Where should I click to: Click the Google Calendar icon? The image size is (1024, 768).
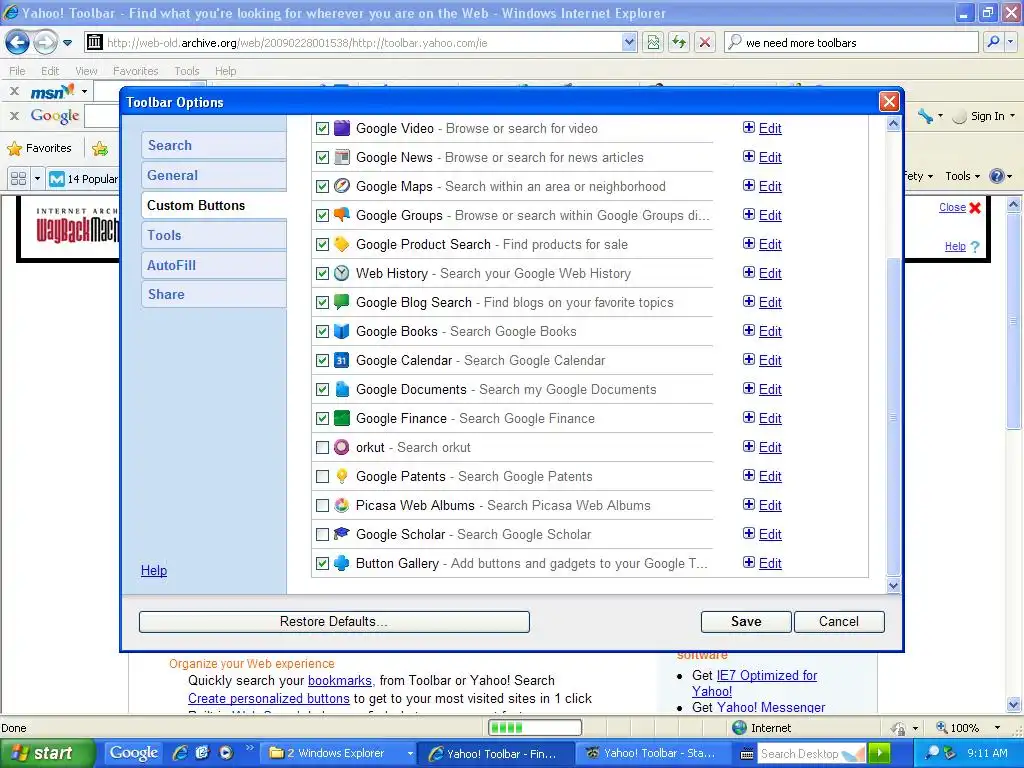click(x=342, y=360)
